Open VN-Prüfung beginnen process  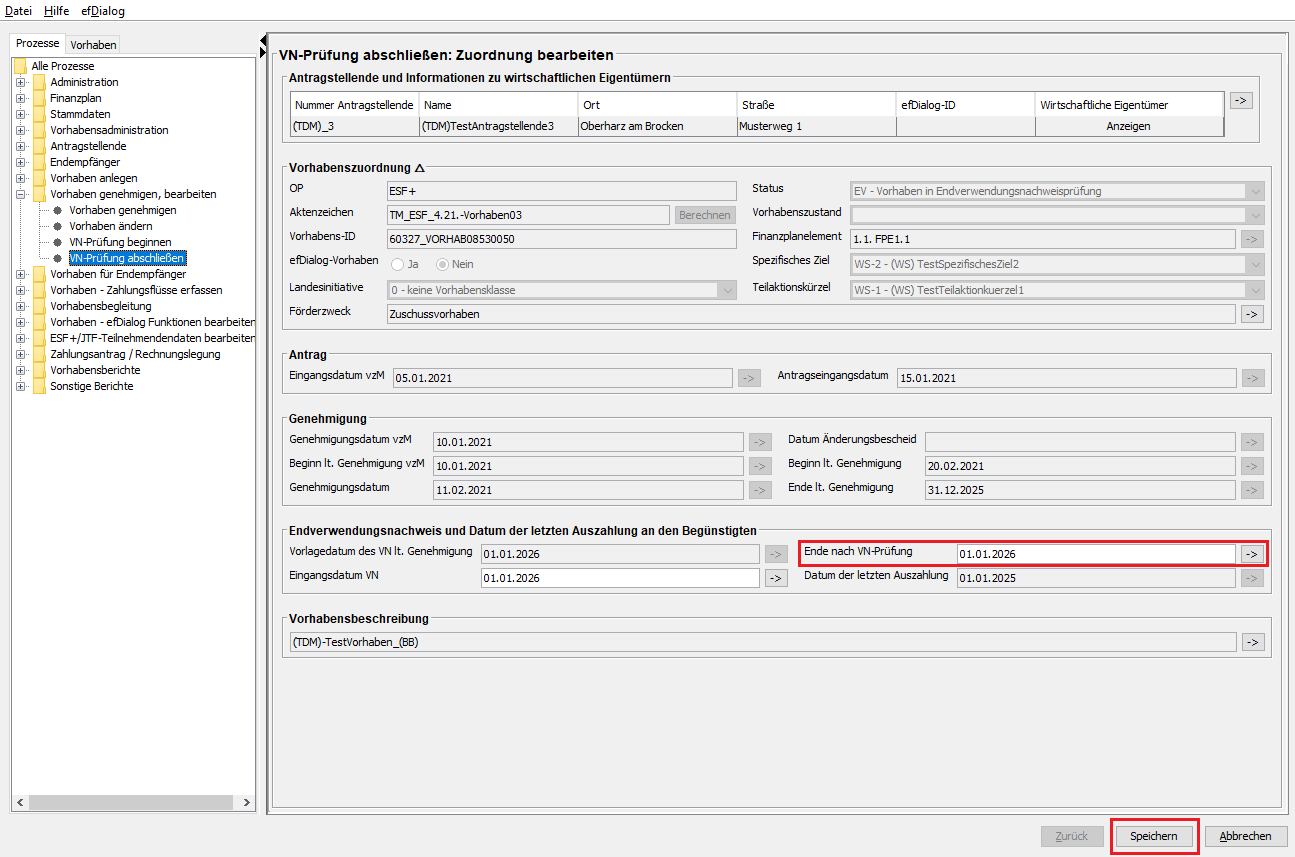120,242
